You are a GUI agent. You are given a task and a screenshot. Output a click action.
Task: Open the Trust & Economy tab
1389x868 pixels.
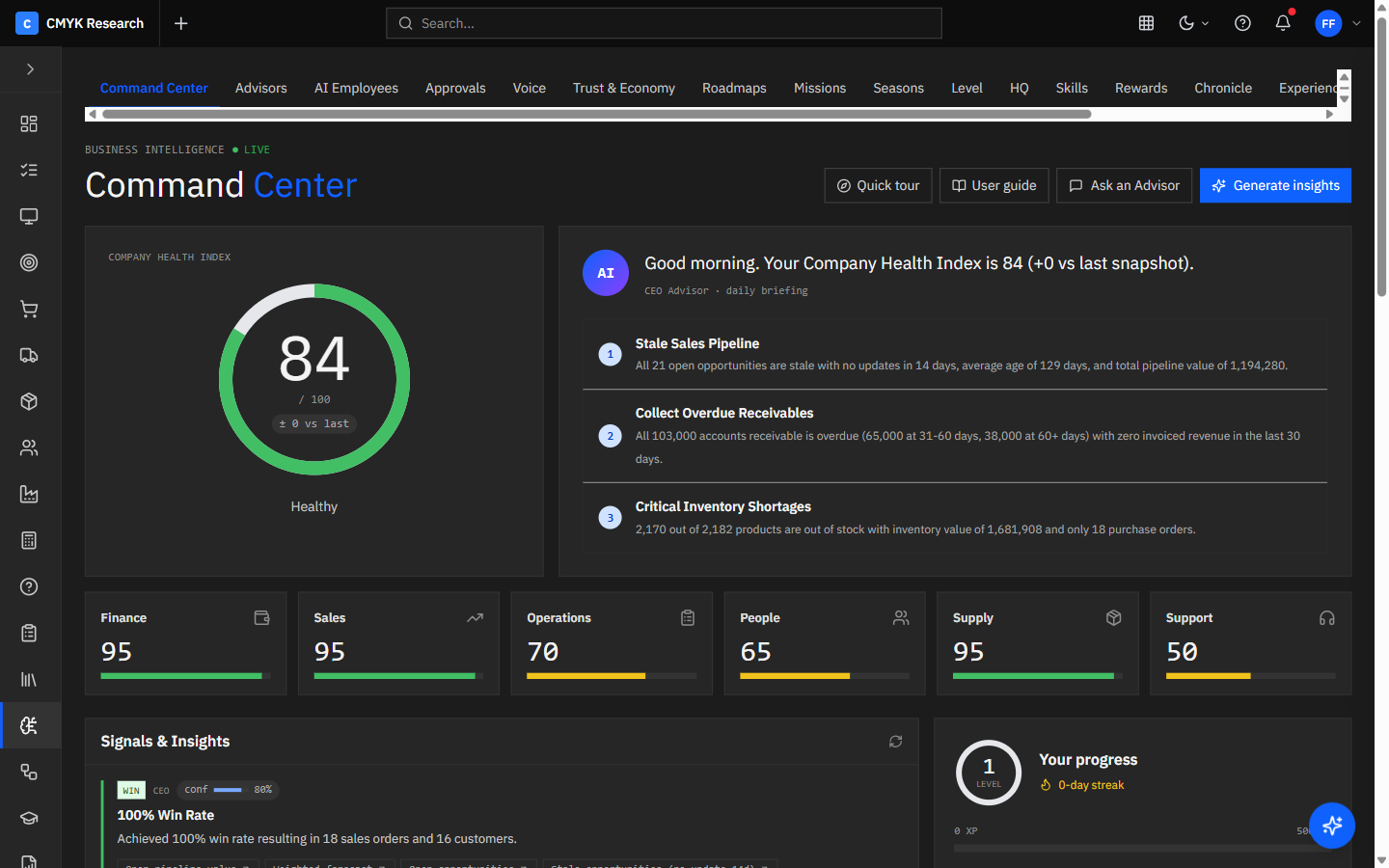[623, 88]
